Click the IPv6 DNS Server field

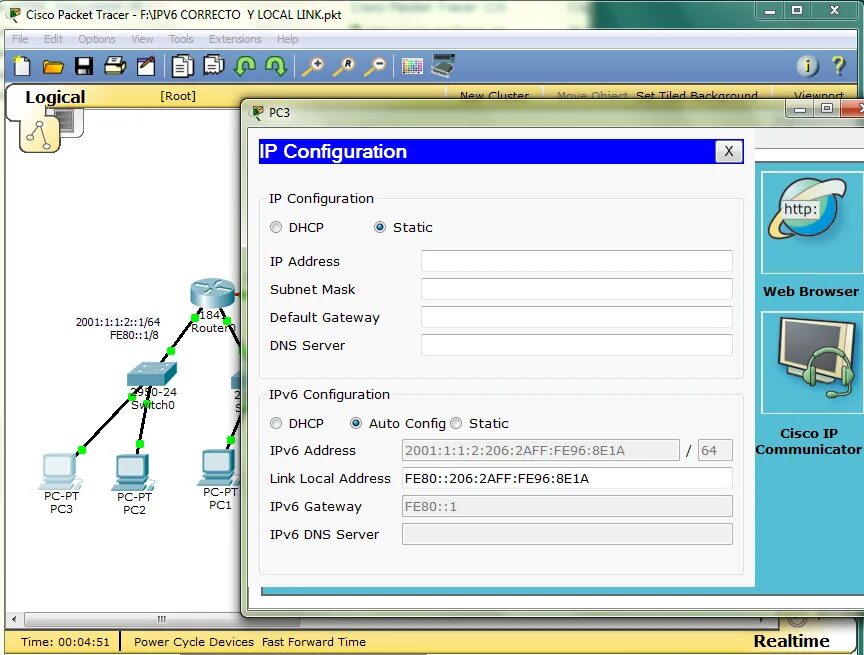(x=567, y=534)
